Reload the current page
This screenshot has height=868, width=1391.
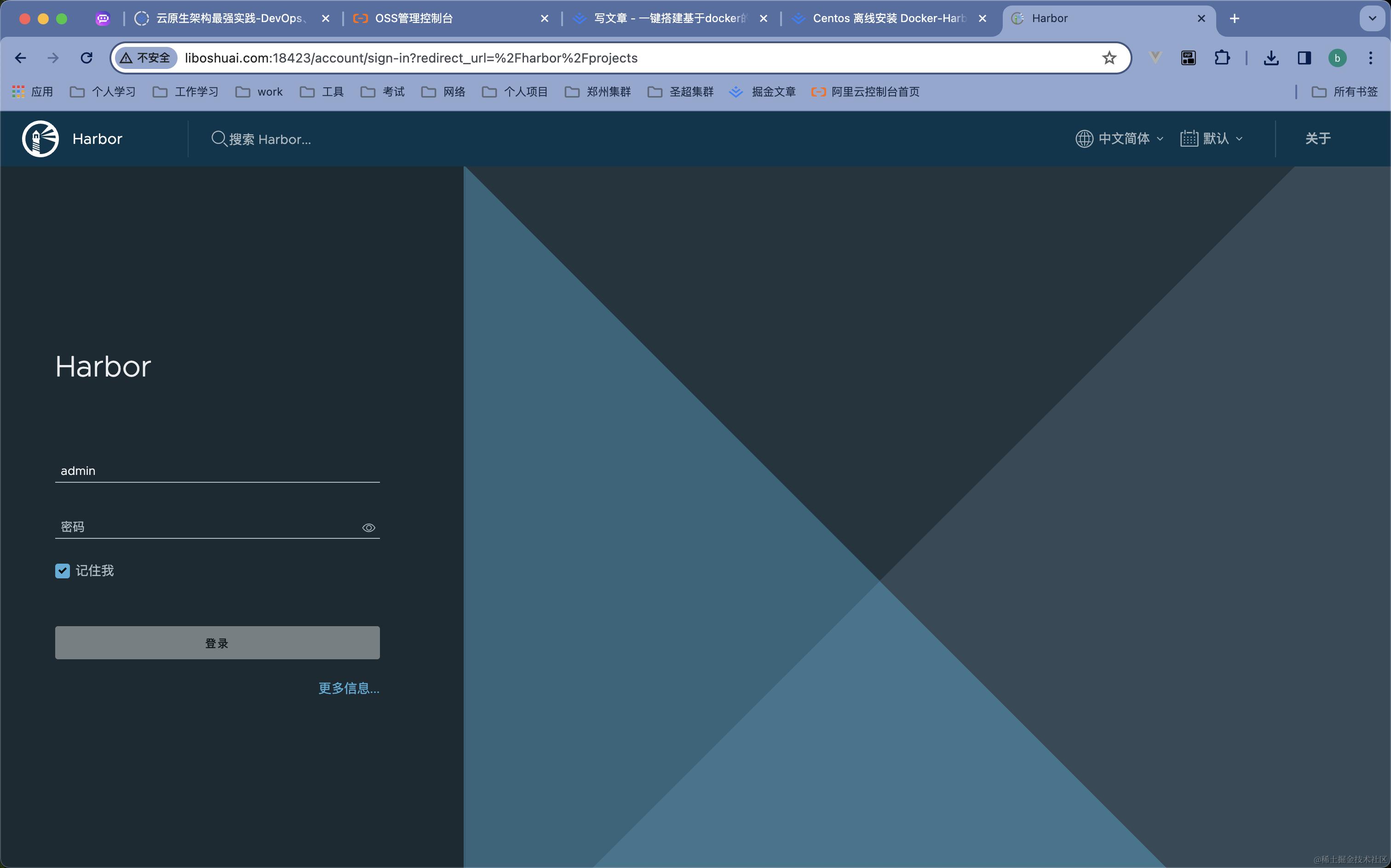(x=87, y=58)
